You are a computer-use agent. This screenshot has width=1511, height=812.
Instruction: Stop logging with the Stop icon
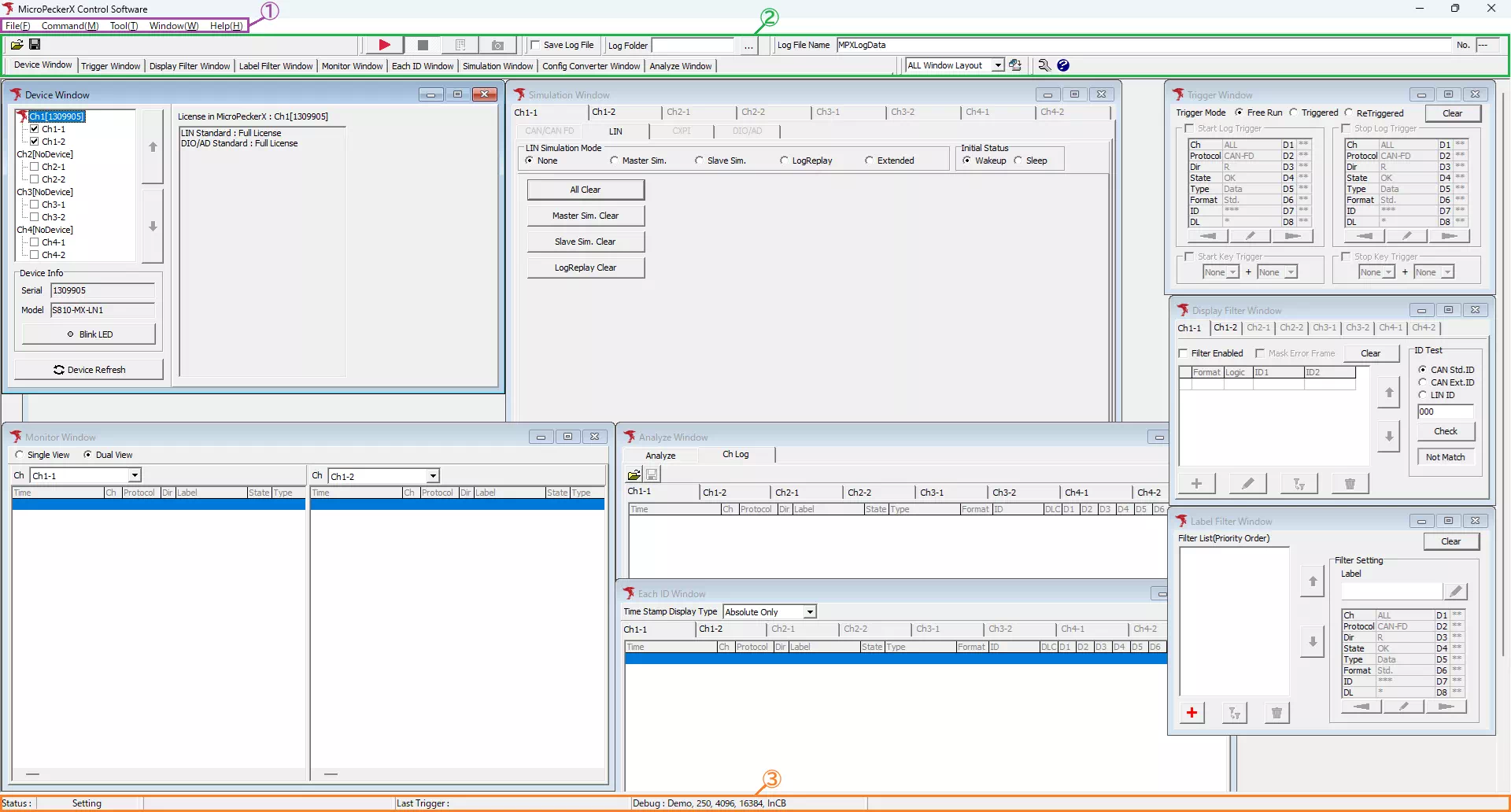423,45
